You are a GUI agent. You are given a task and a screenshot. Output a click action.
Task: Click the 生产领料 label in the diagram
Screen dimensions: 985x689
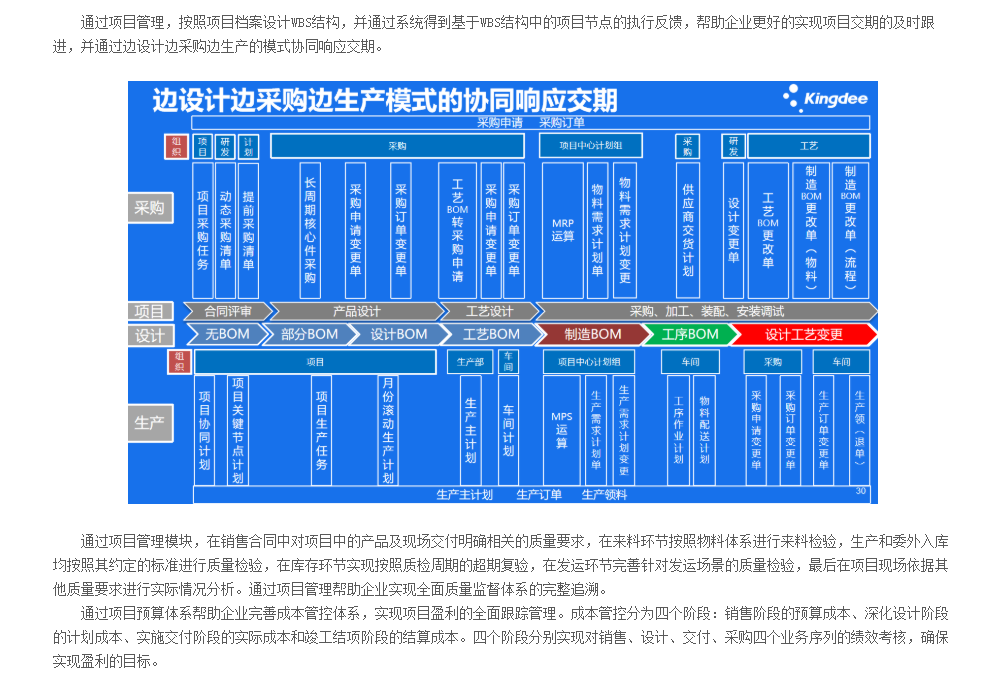pos(604,495)
